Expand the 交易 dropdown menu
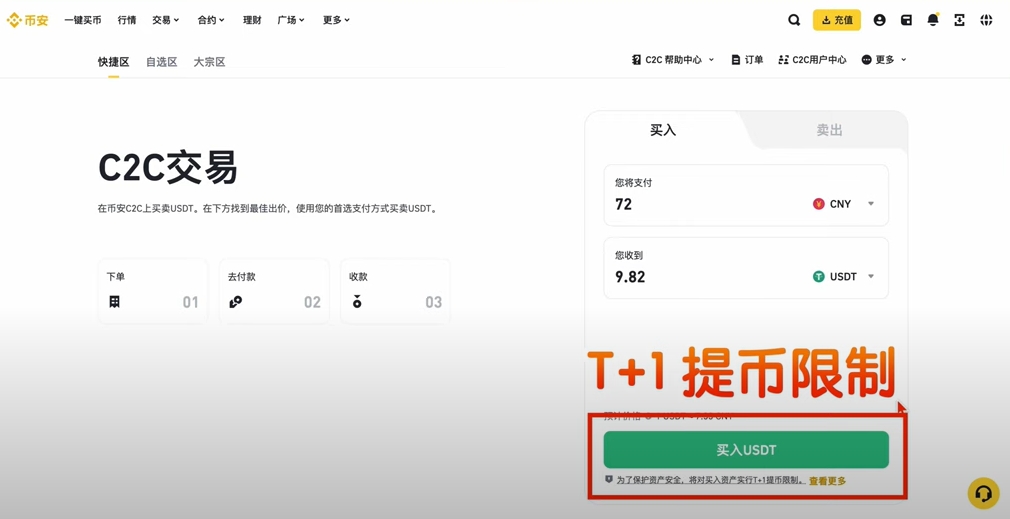 [x=166, y=20]
